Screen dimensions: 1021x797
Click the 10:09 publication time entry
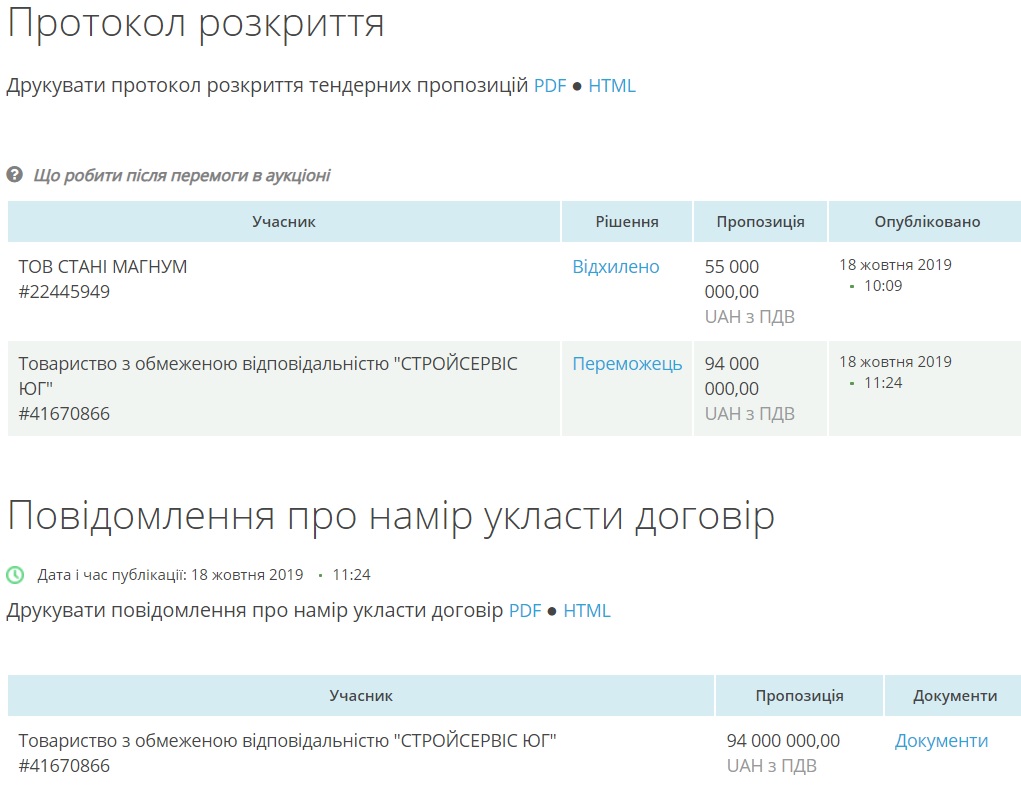(x=883, y=286)
